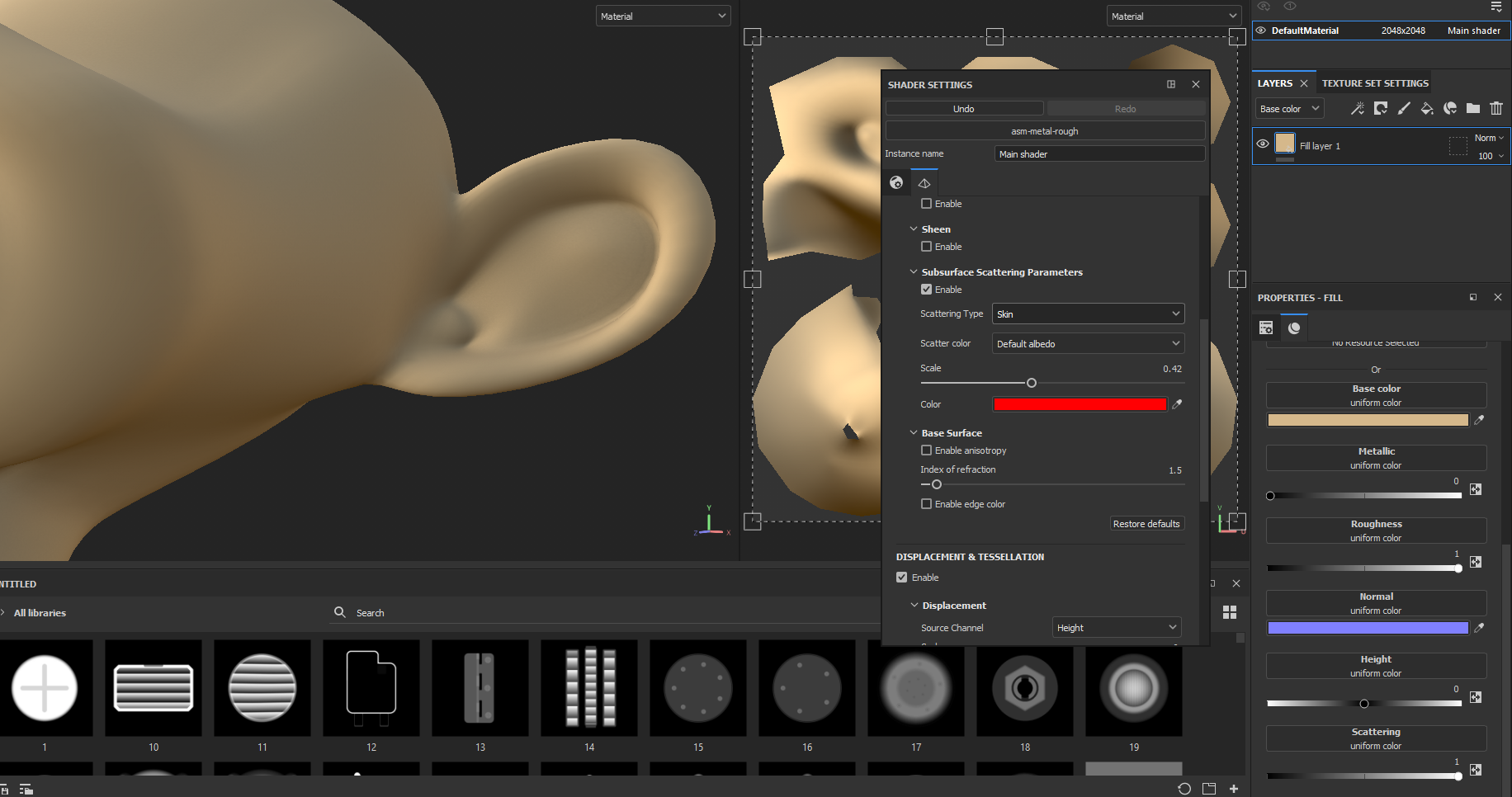Viewport: 1512px width, 797px height.
Task: Click Undo in Shader Settings
Action: 964,109
